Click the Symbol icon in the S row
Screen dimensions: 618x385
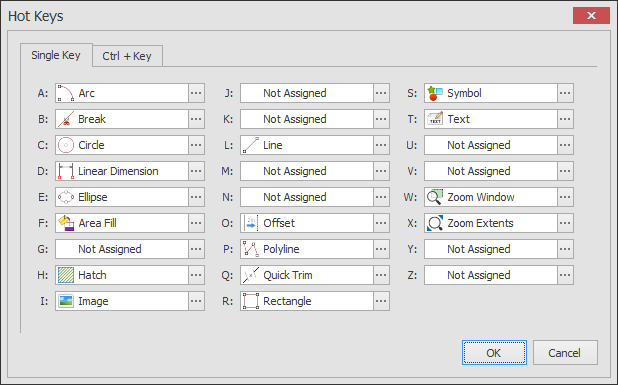pyautogui.click(x=435, y=93)
